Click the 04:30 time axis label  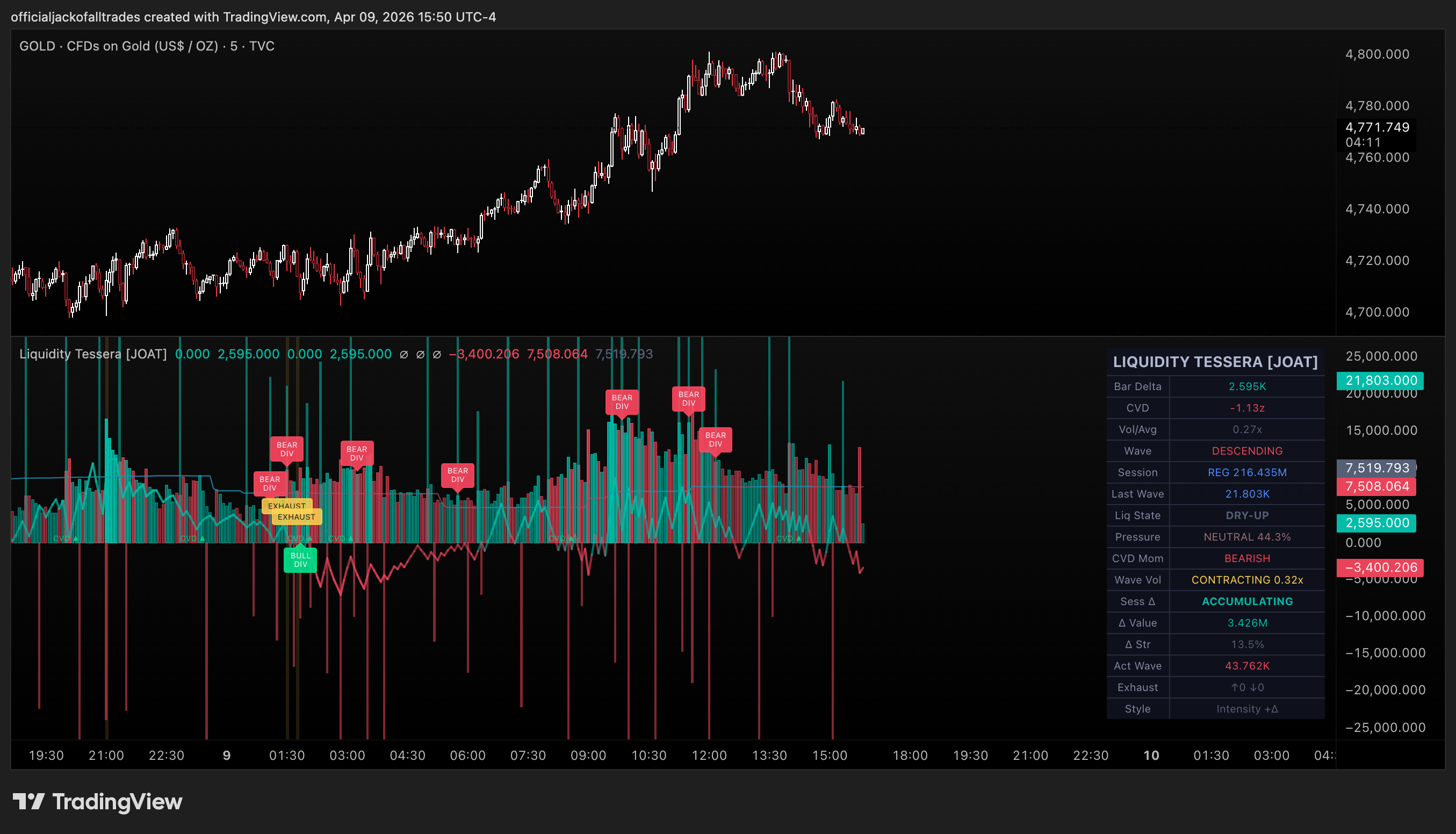(x=407, y=756)
